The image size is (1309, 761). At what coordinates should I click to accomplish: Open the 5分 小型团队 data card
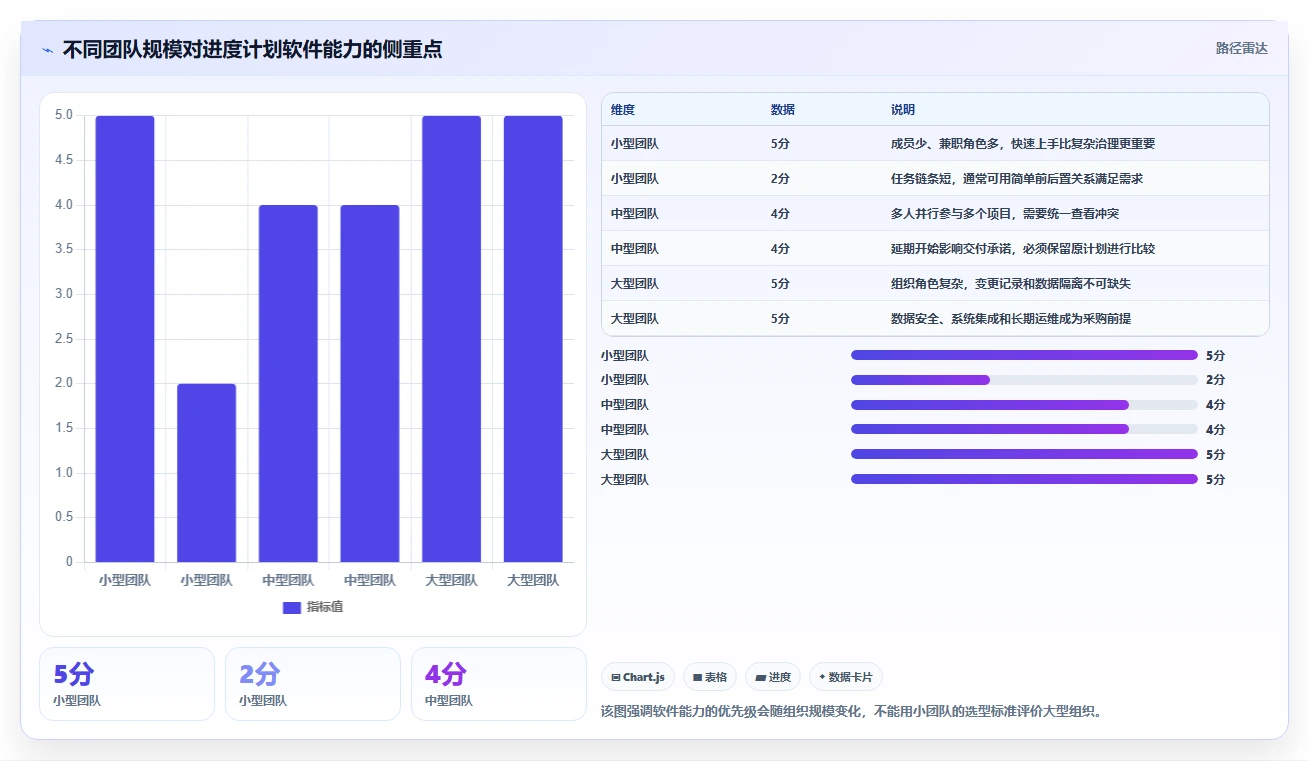click(x=127, y=684)
